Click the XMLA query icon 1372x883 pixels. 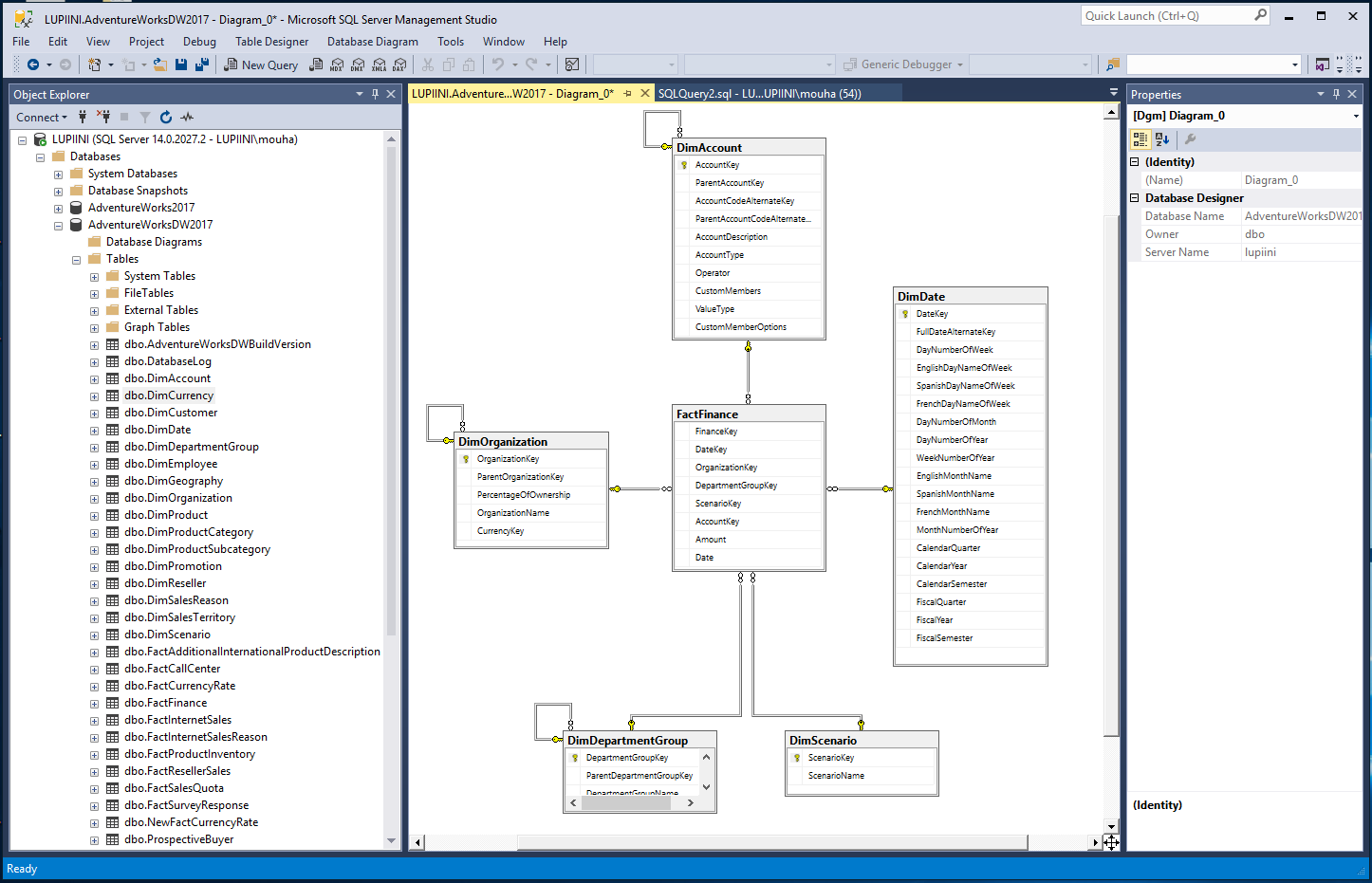pyautogui.click(x=379, y=64)
